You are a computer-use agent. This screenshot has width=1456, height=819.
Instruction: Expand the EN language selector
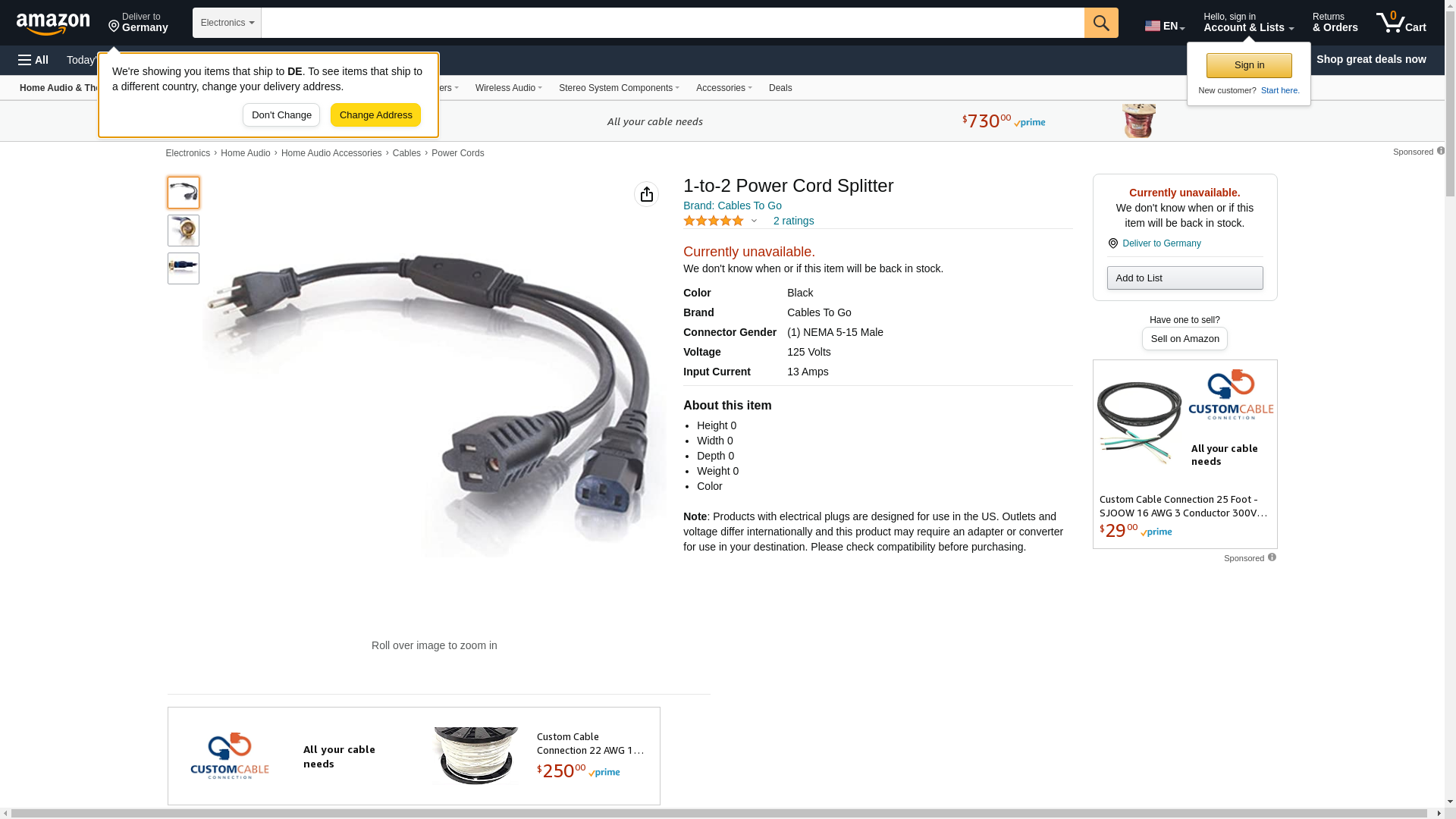tap(1164, 26)
